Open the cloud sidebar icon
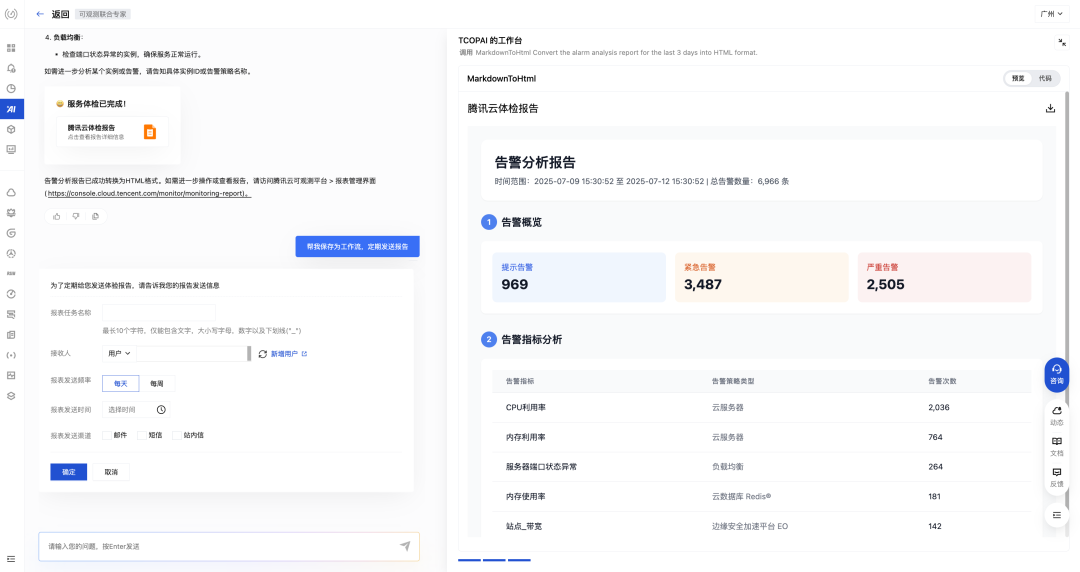This screenshot has height=572, width=1080. pos(11,193)
